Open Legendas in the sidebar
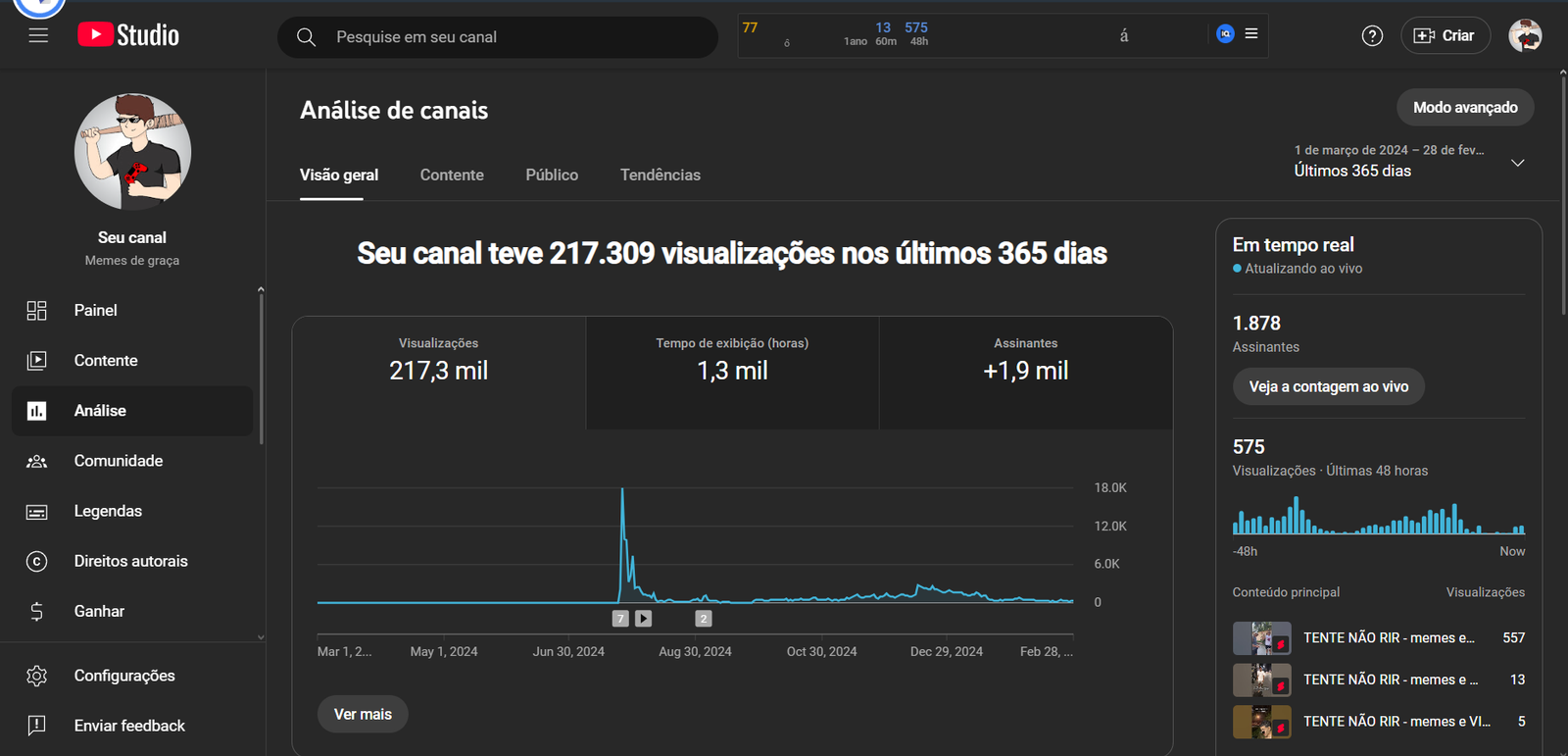Viewport: 1568px width, 756px height. (x=132, y=512)
